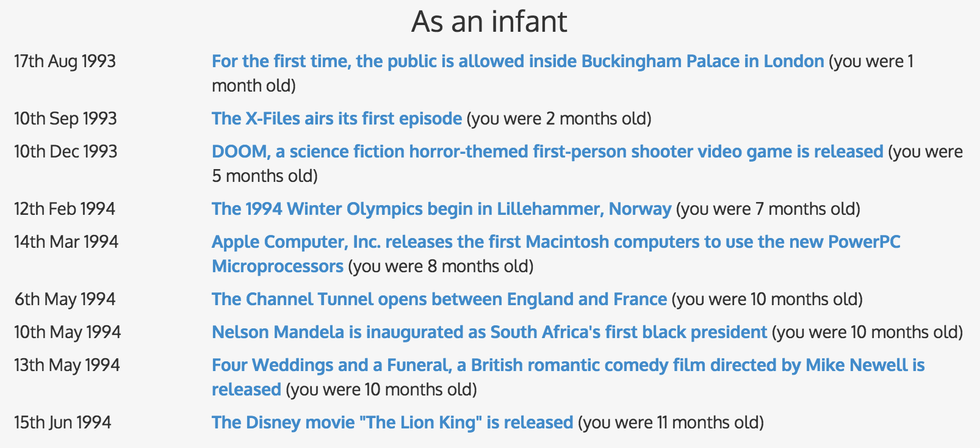980x448 pixels.
Task: Select the 14th Mar 1994 date text
Action: [x=66, y=242]
